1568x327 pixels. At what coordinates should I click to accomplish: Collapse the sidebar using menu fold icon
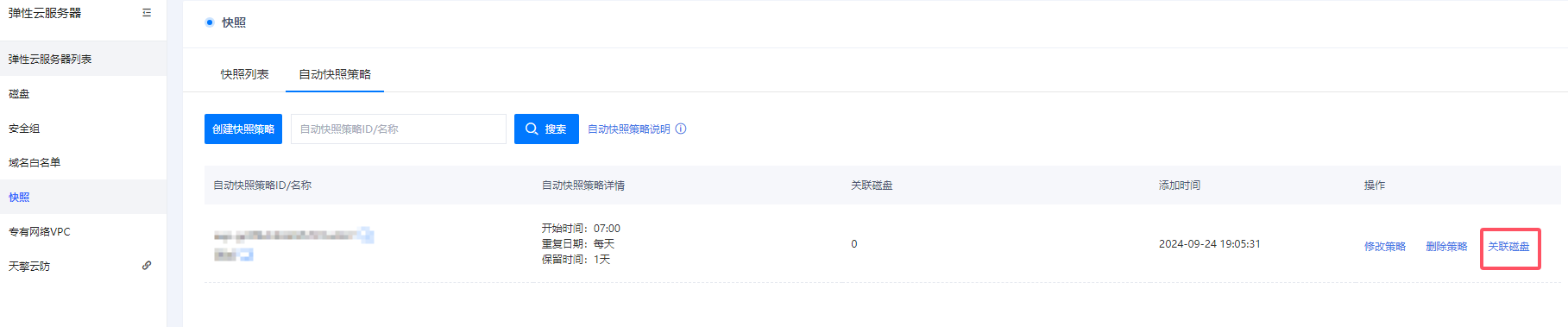click(147, 13)
